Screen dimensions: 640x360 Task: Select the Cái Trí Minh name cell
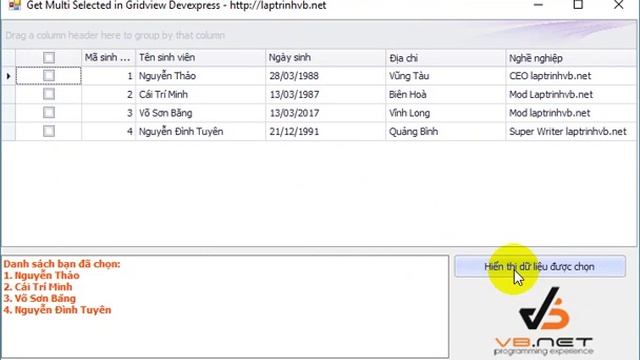[x=200, y=94]
